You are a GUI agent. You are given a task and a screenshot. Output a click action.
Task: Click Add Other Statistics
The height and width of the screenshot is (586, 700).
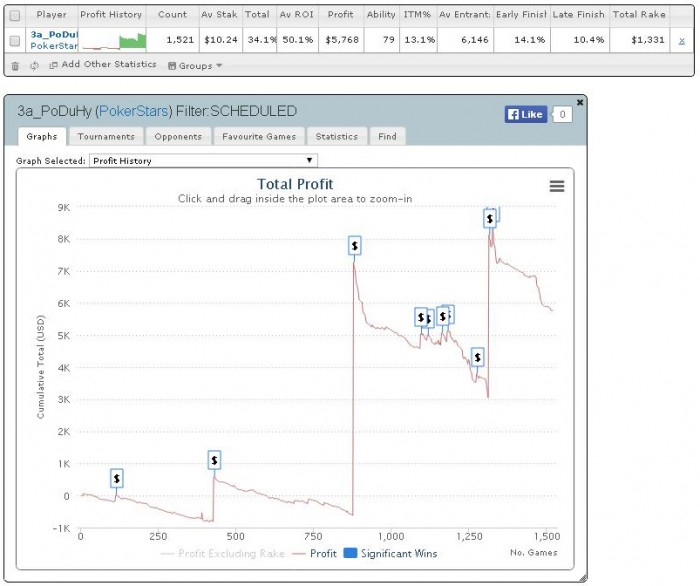(x=103, y=65)
